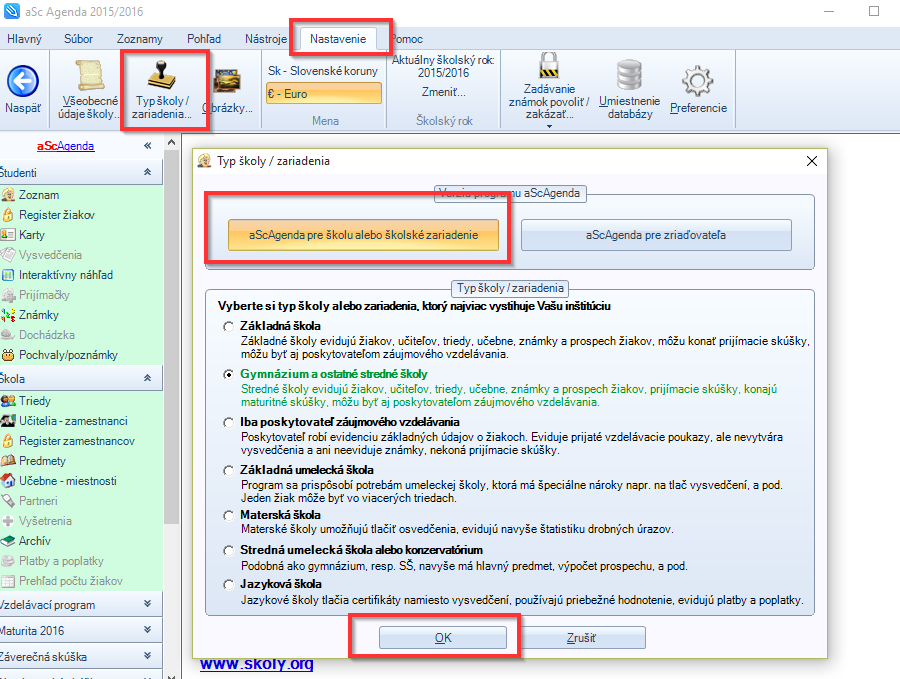The image size is (900, 679).
Task: Select Základná umelecká škola radio button
Action: point(228,470)
